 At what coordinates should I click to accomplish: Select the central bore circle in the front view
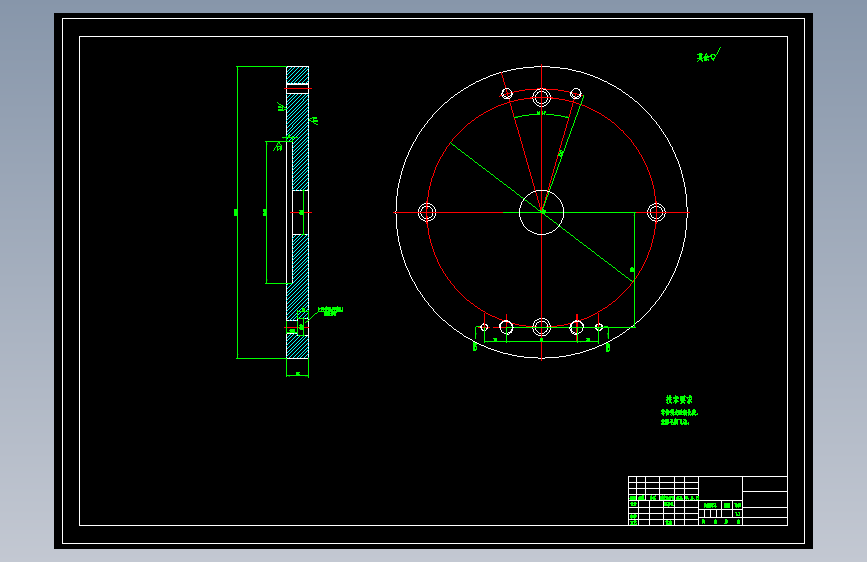coord(541,212)
